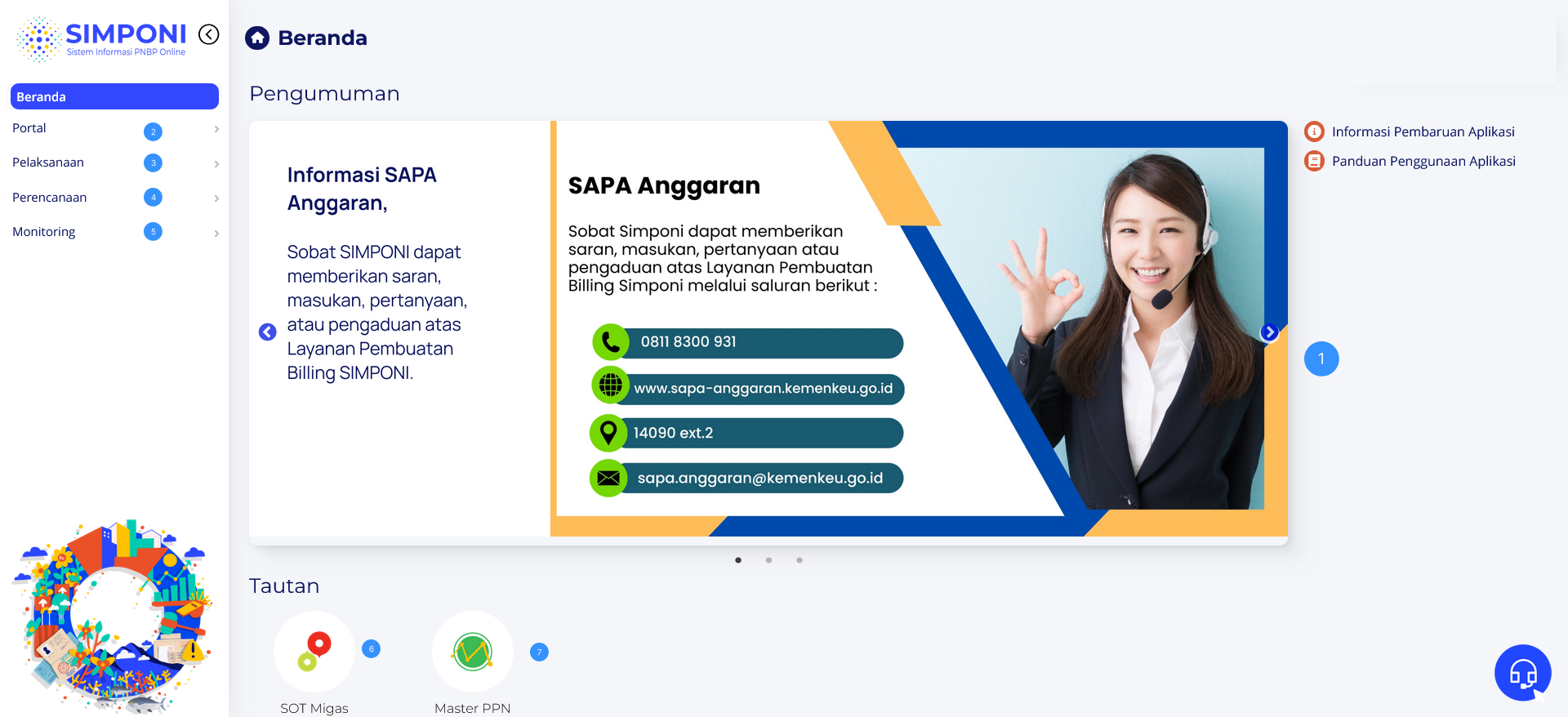Expand the Monitoring chevron

click(x=216, y=234)
